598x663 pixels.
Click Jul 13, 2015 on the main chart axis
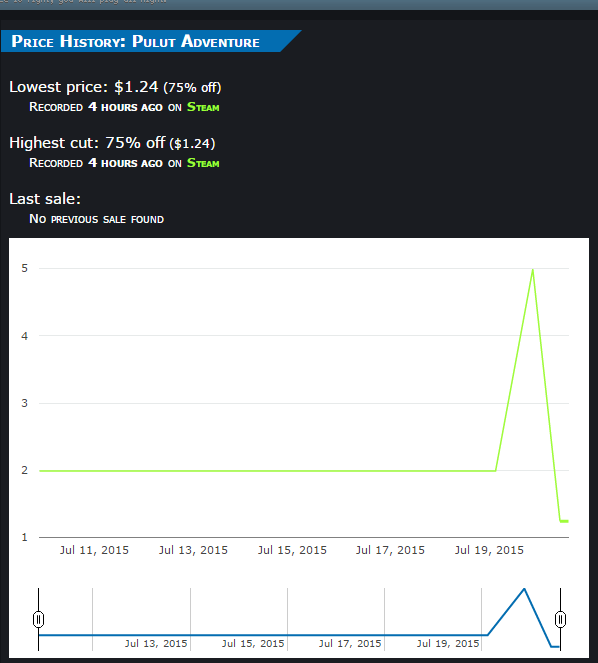coord(193,550)
